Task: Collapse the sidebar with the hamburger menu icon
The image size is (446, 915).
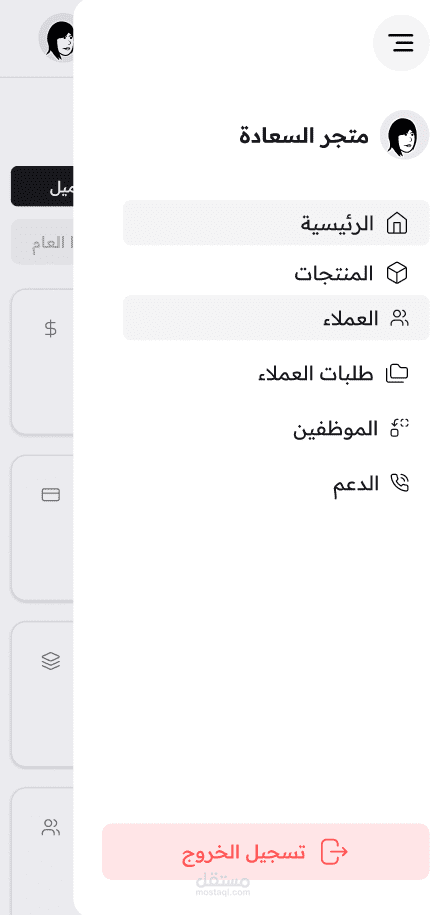Action: coord(401,43)
